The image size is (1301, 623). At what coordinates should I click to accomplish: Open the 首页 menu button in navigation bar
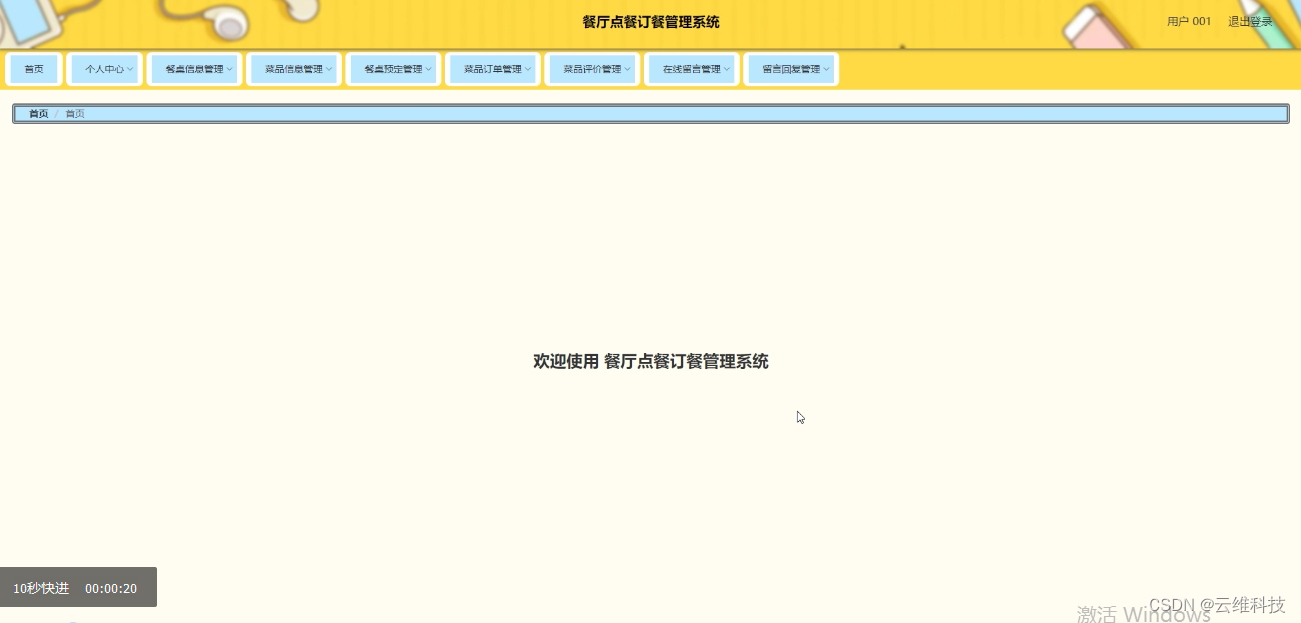click(x=34, y=70)
